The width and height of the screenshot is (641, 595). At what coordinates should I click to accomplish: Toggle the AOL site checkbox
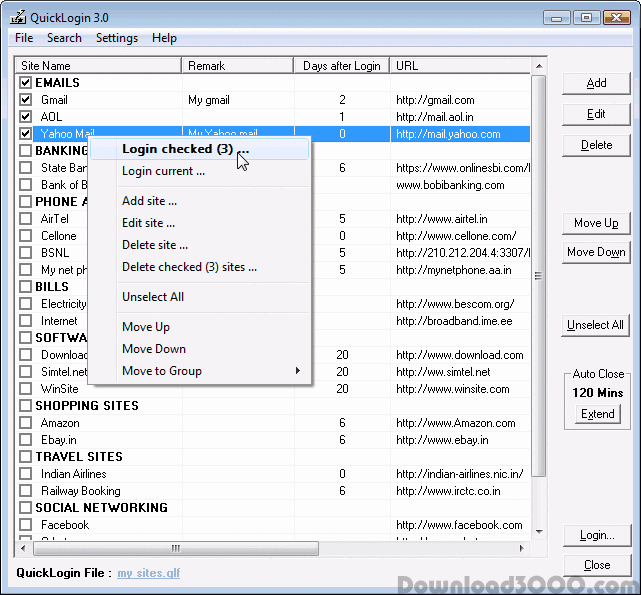pos(25,117)
